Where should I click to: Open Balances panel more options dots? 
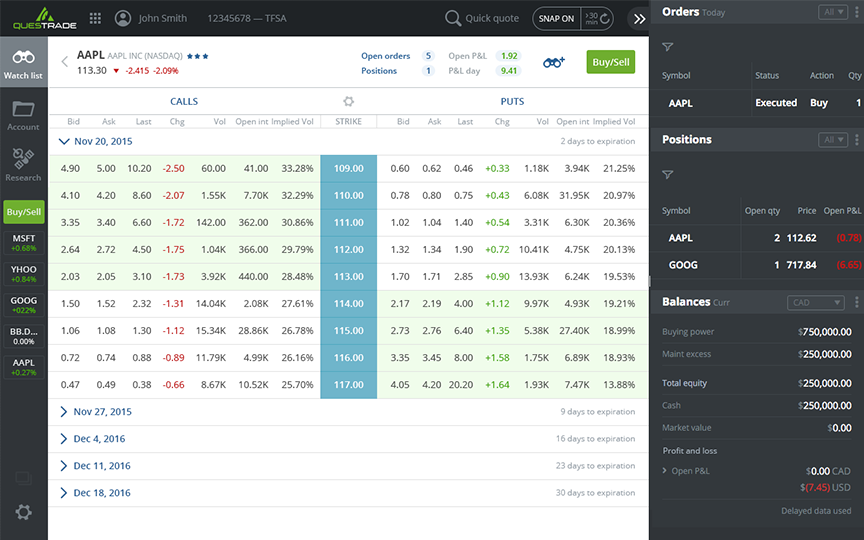pos(857,302)
